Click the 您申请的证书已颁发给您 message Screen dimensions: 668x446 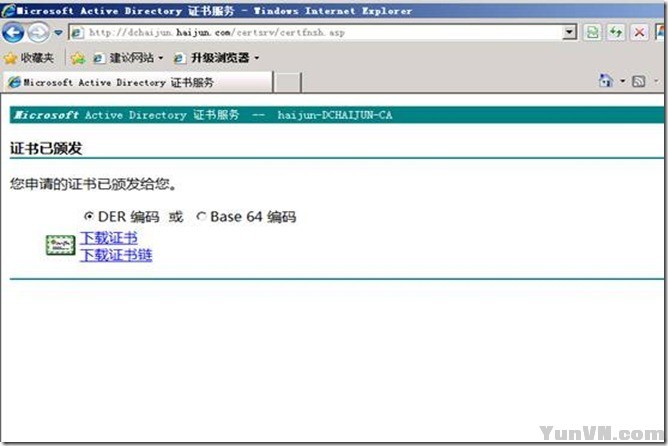[x=93, y=184]
